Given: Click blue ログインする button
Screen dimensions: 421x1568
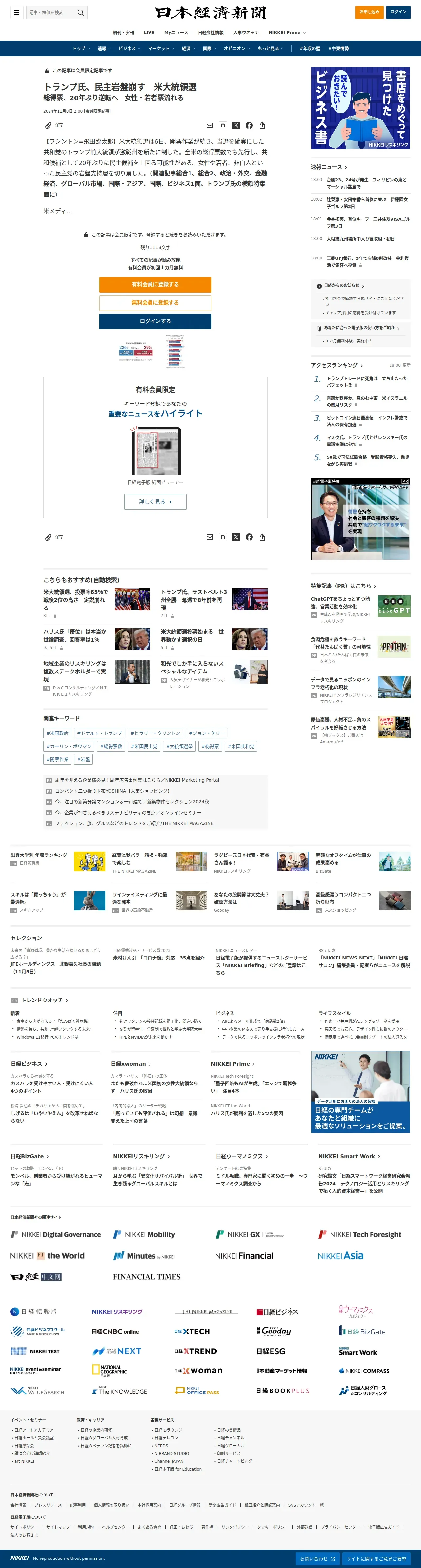Looking at the screenshot, I should tap(155, 321).
